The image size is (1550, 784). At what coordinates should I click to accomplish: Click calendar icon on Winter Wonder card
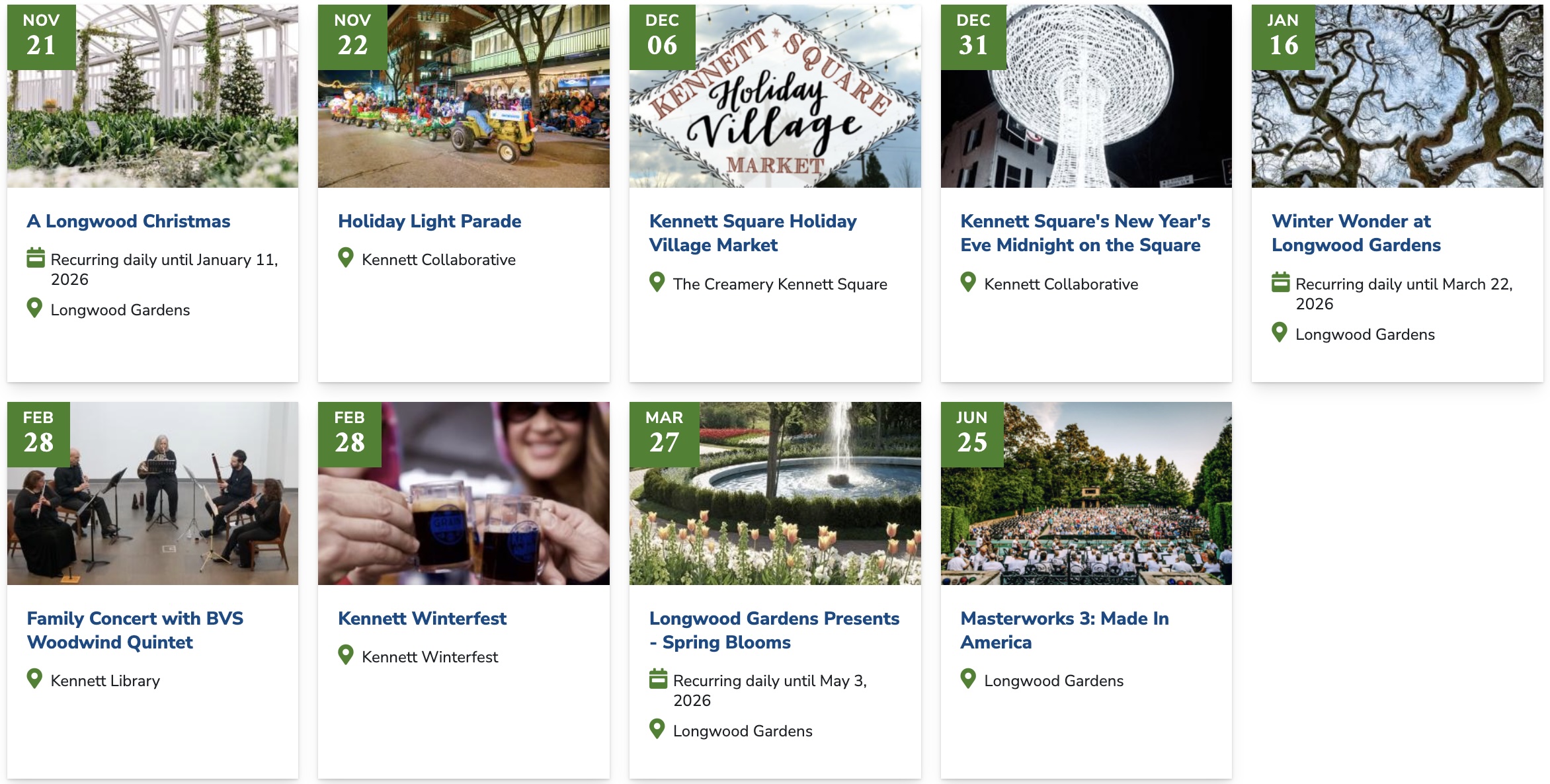(x=1280, y=282)
